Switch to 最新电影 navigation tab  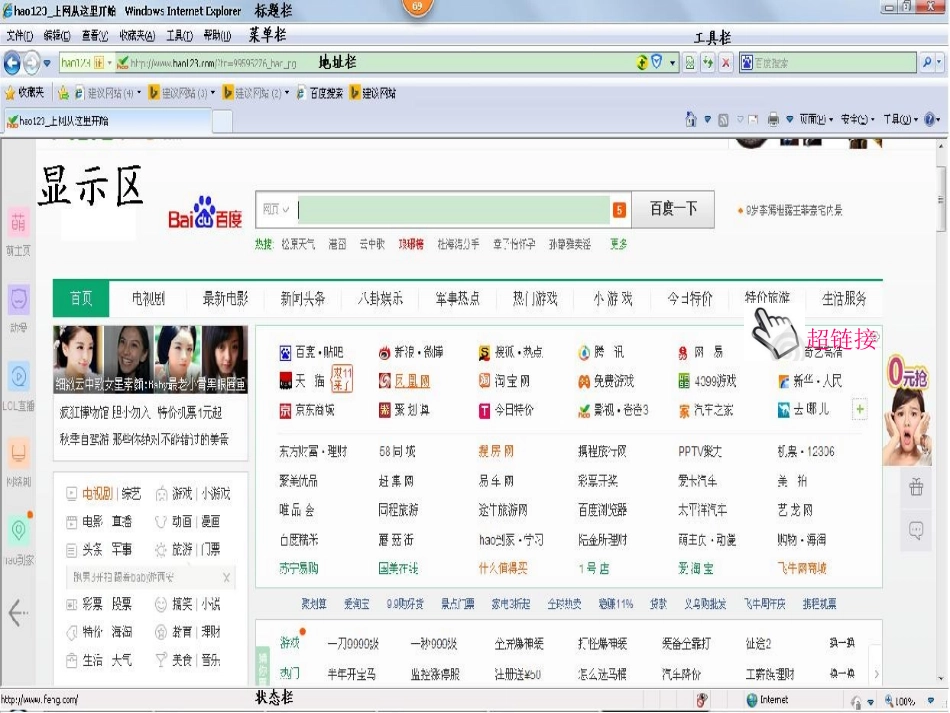coord(225,299)
